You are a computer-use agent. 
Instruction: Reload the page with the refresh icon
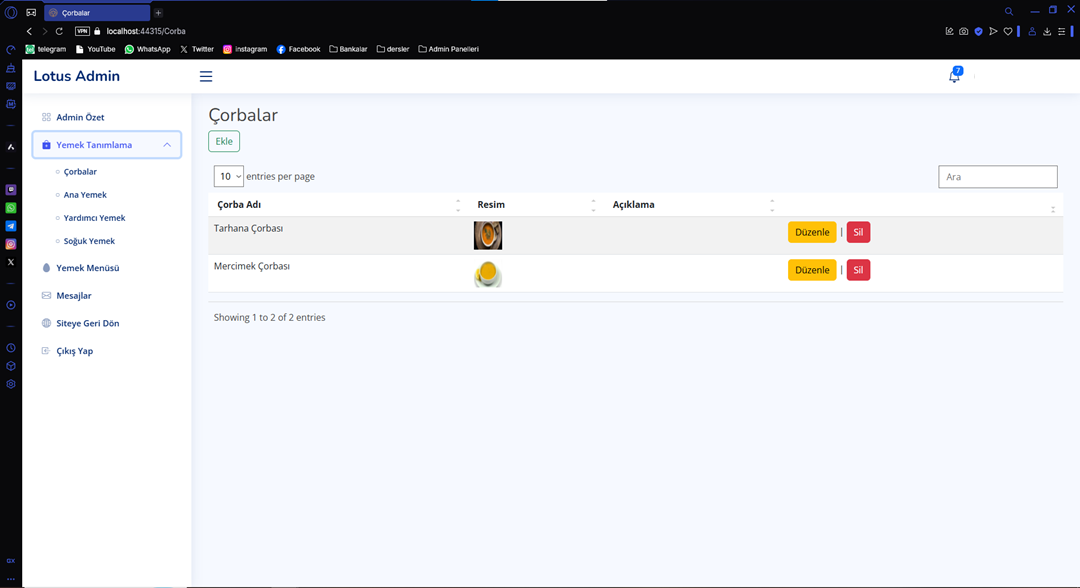coord(59,31)
